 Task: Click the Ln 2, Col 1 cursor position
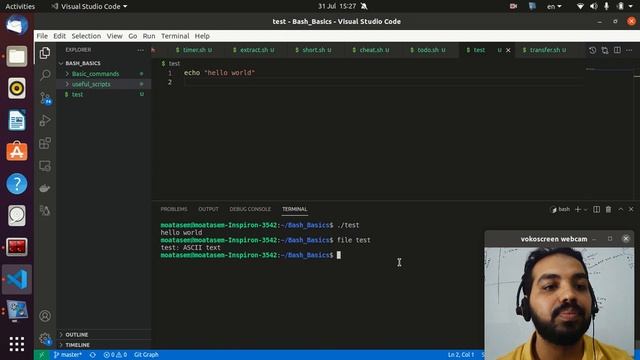[x=461, y=355]
